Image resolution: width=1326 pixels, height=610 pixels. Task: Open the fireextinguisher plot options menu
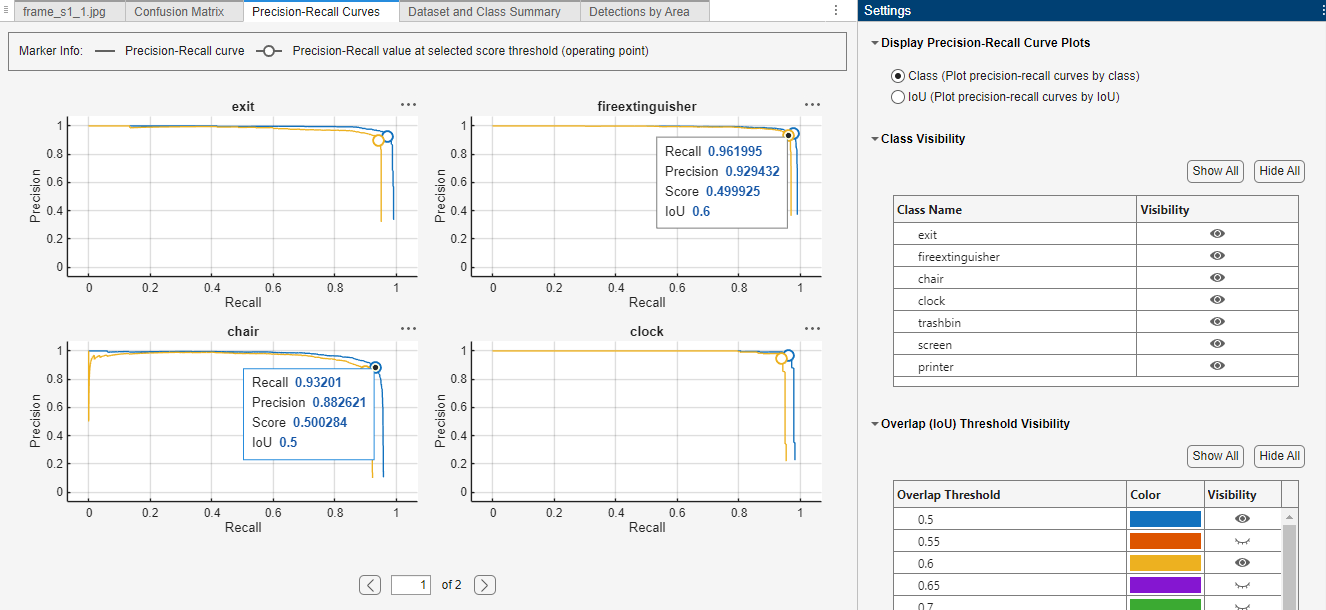coord(811,104)
